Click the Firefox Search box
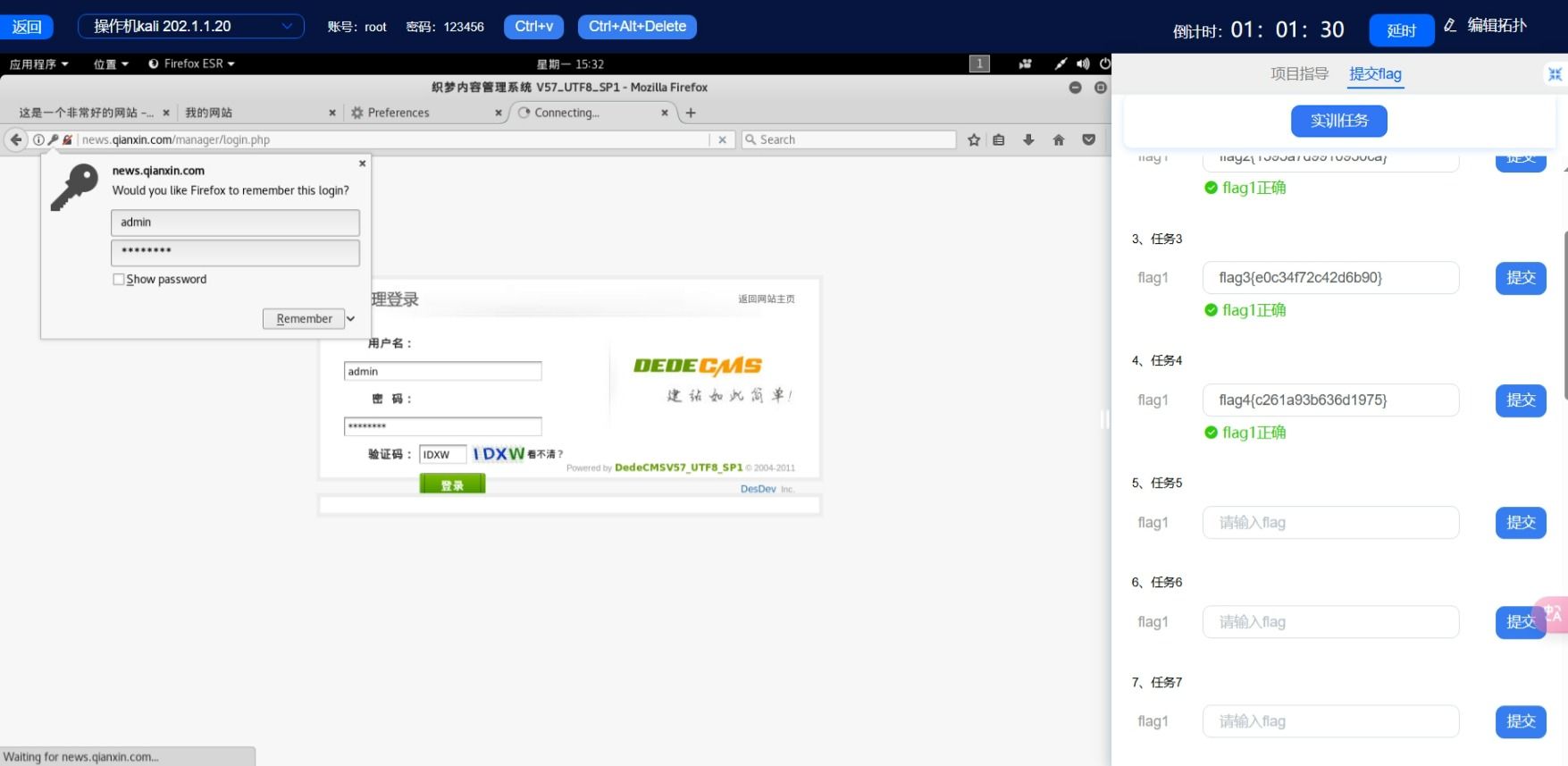This screenshot has width=1568, height=766. tap(849, 139)
